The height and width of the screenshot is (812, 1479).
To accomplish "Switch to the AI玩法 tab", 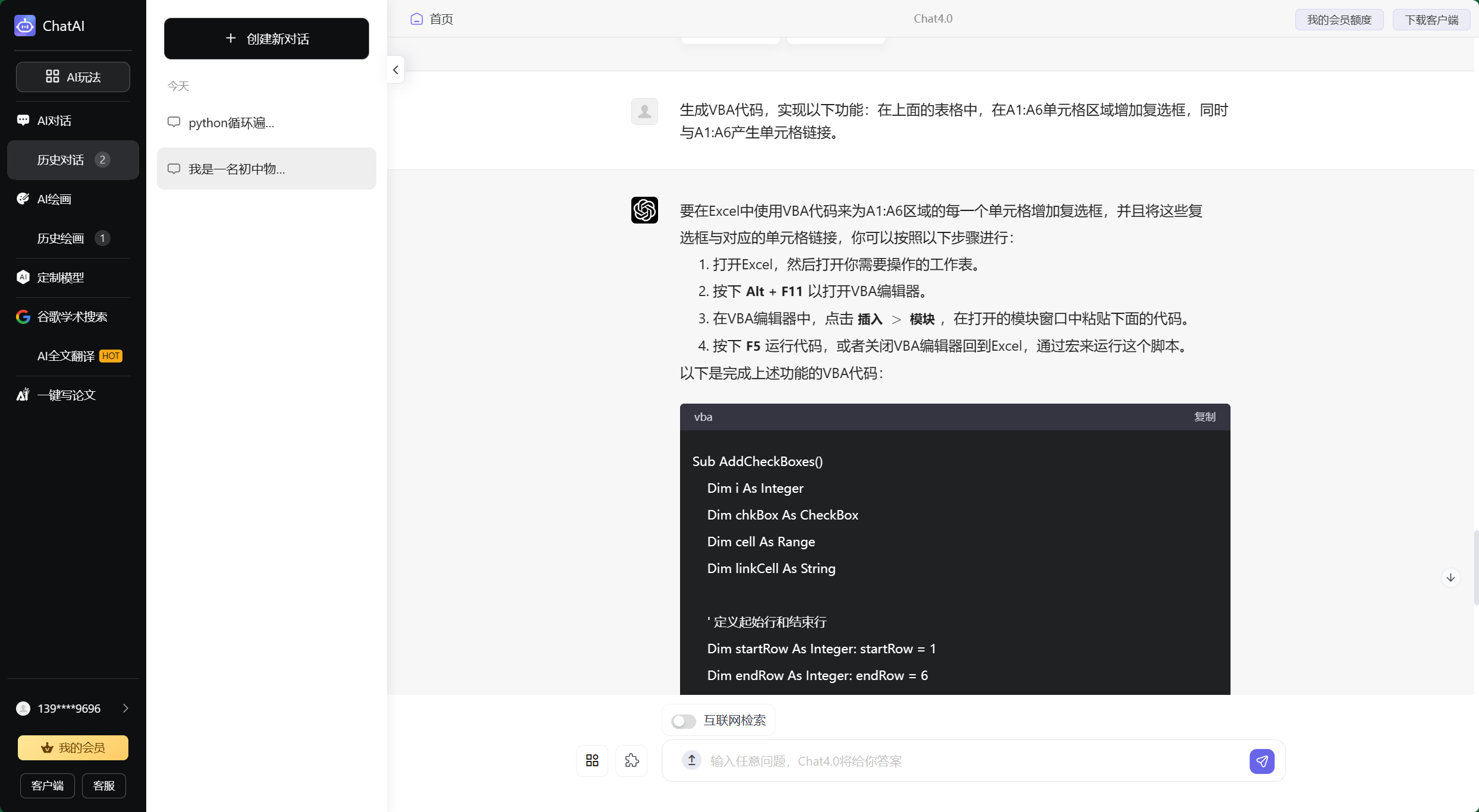I will click(x=73, y=77).
